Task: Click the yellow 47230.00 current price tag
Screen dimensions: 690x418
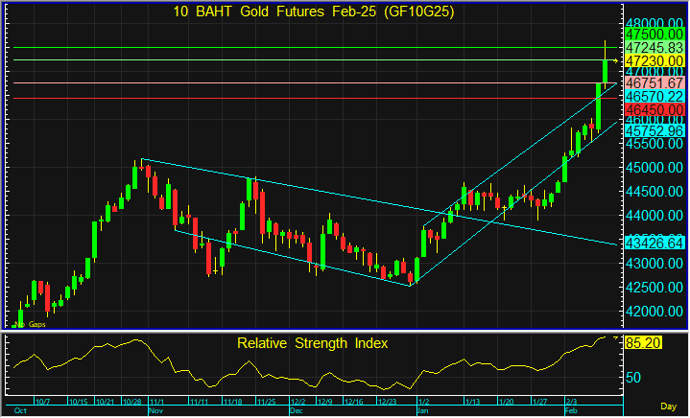Action: click(652, 61)
